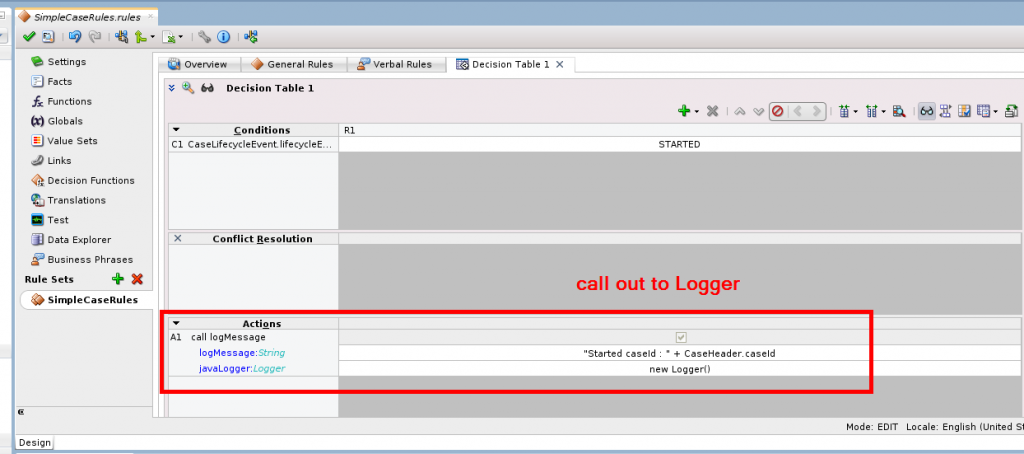Click the previous left-arrow icon in toolbar
1024x454 pixels.
(x=797, y=112)
